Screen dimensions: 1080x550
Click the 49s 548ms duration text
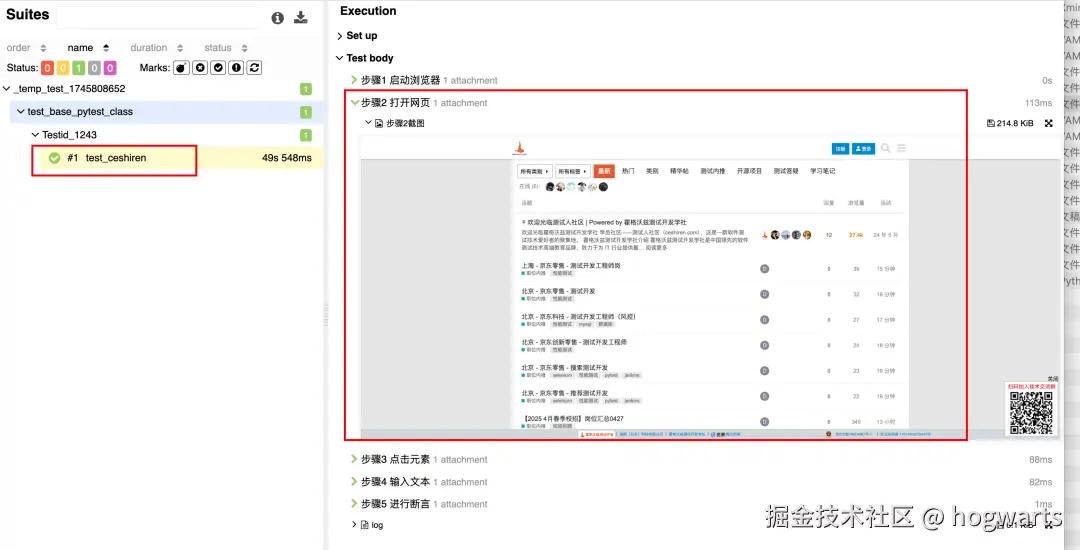tap(287, 158)
